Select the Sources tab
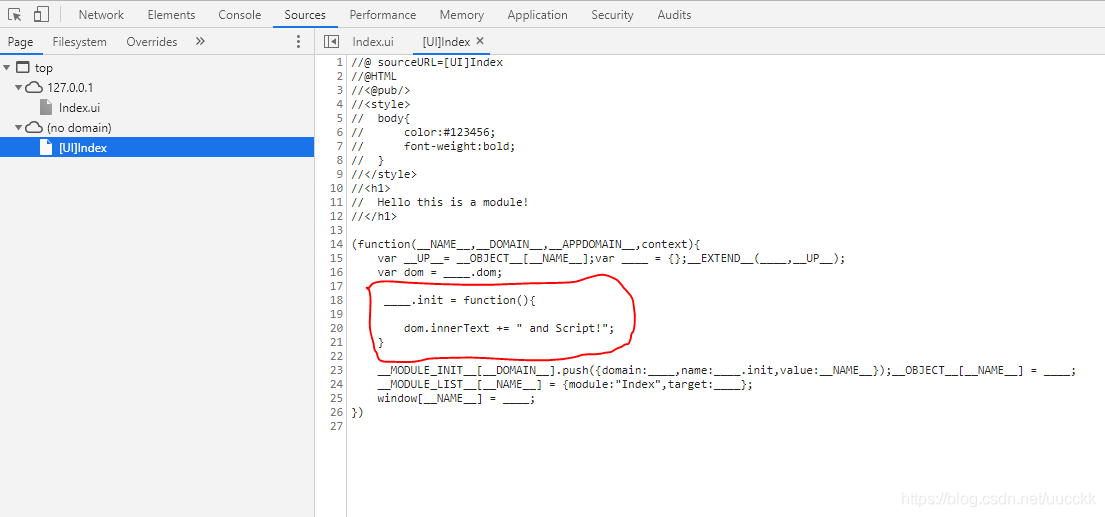 click(x=305, y=14)
